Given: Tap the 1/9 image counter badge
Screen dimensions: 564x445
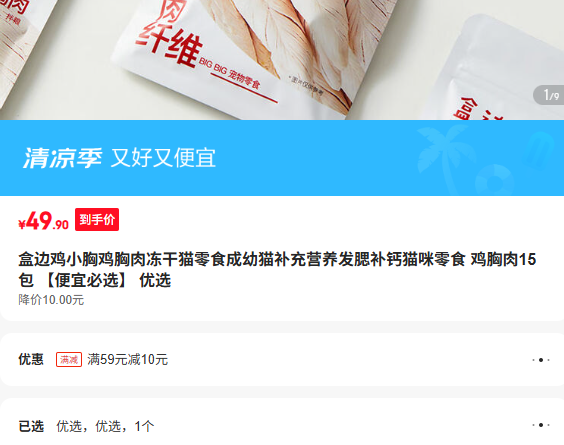Looking at the screenshot, I should click(550, 95).
